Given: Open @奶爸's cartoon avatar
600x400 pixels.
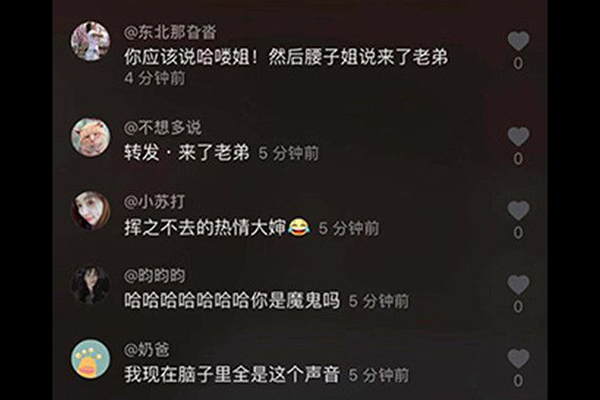Looking at the screenshot, I should click(x=91, y=359).
